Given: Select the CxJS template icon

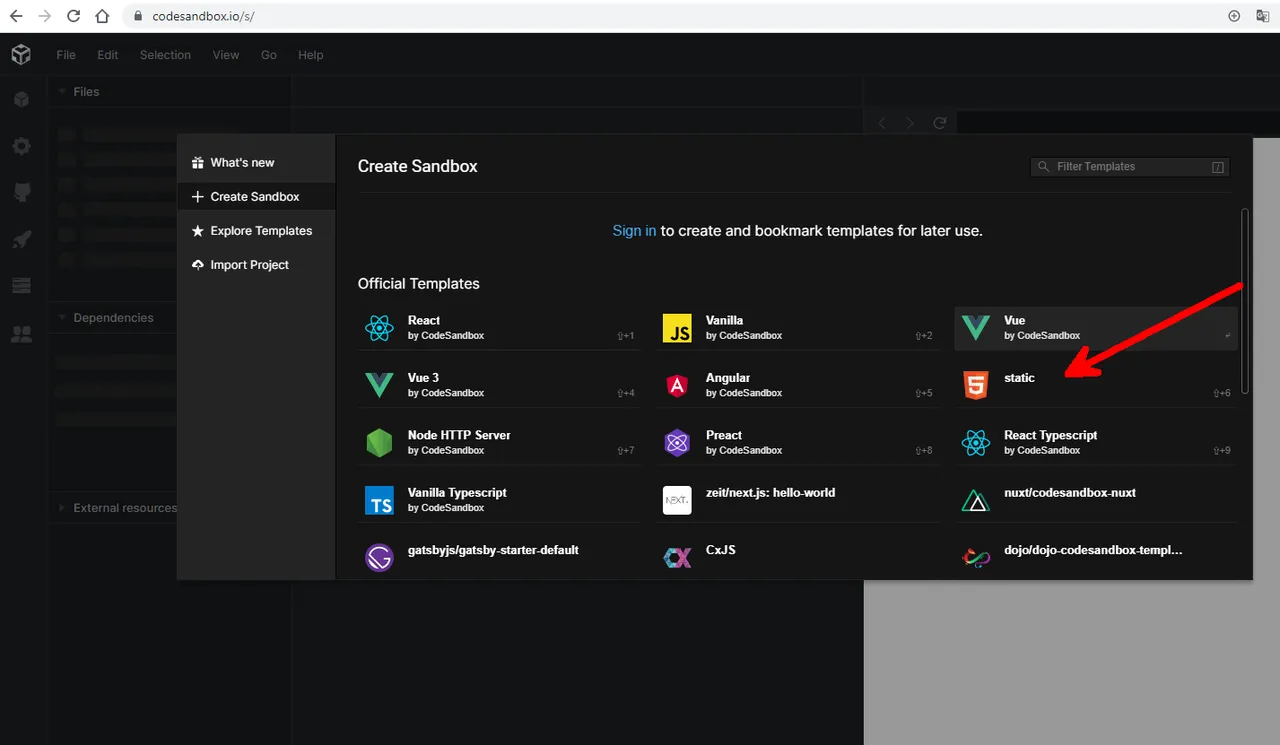Looking at the screenshot, I should [677, 557].
